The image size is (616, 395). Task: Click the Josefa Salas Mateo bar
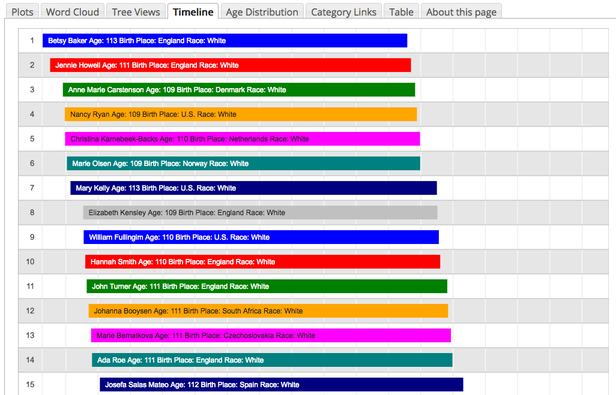pos(281,384)
